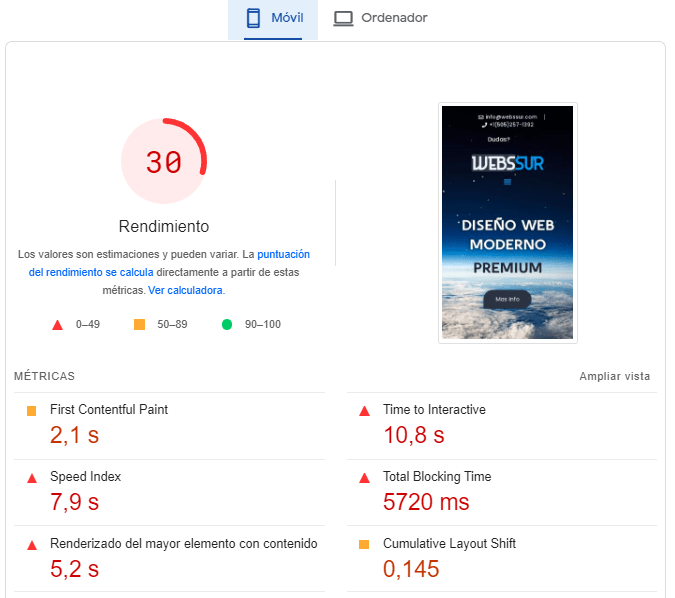Click orange square icon beside First Contentful Paint
This screenshot has width=675, height=598.
(31, 410)
